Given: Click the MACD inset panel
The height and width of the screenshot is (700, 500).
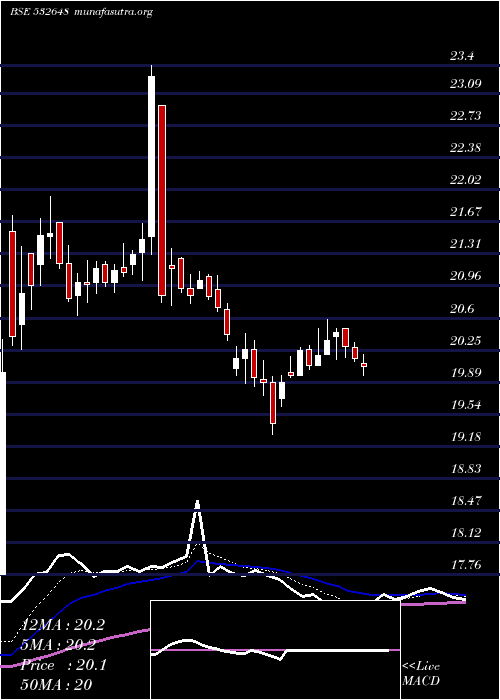Looking at the screenshot, I should (x=275, y=650).
